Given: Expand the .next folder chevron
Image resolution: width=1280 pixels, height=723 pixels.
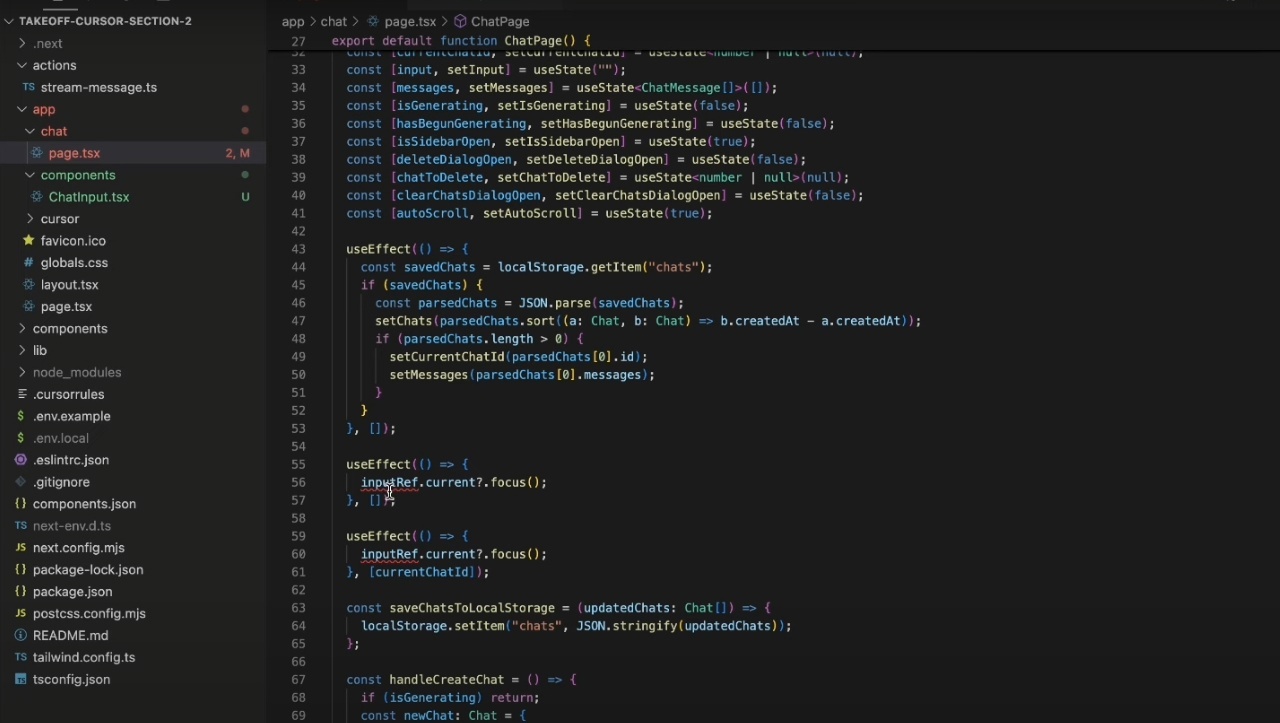Looking at the screenshot, I should click(x=22, y=44).
